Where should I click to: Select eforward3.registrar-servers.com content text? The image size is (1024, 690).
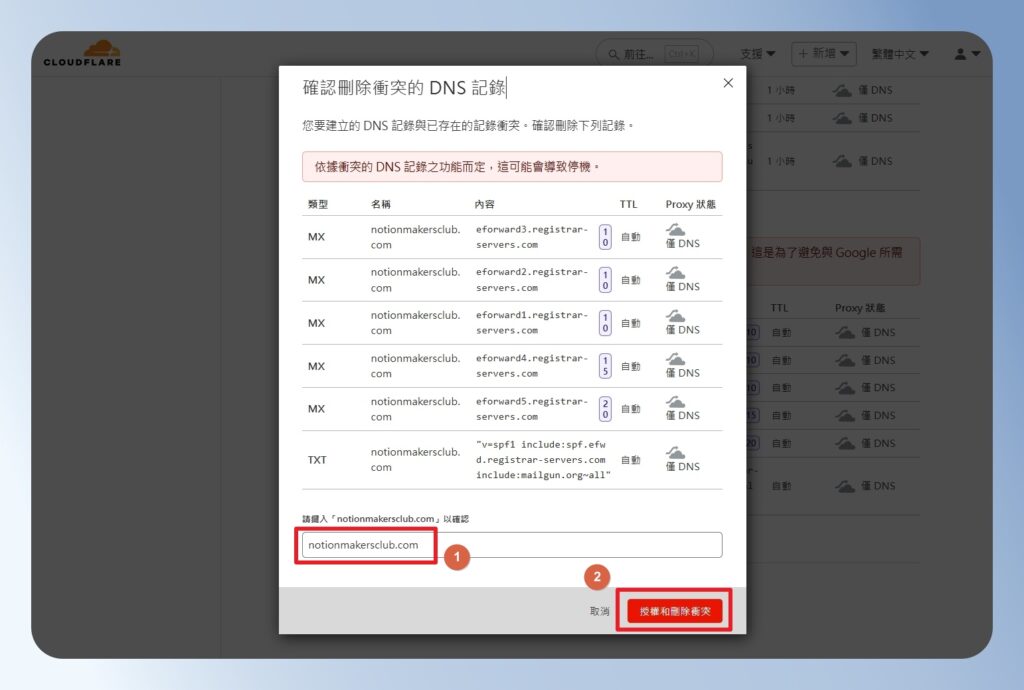(532, 237)
